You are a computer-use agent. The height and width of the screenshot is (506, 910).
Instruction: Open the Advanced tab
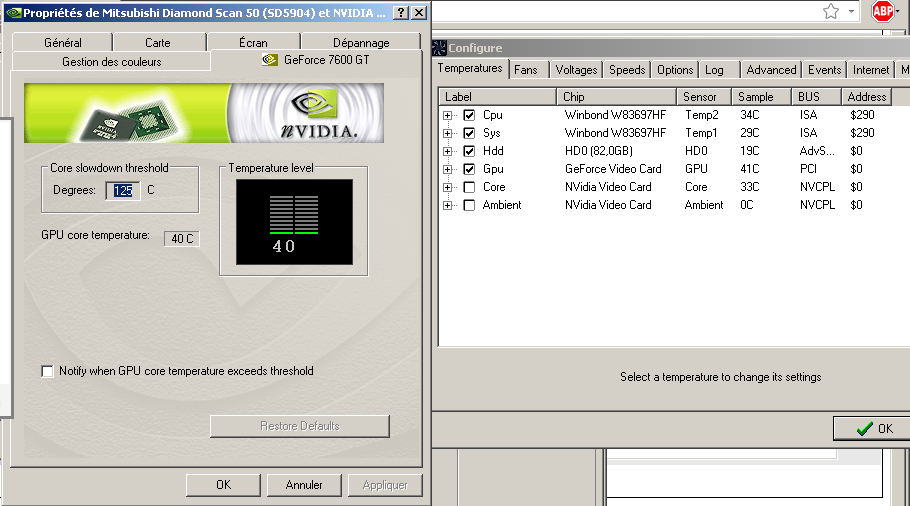click(771, 70)
